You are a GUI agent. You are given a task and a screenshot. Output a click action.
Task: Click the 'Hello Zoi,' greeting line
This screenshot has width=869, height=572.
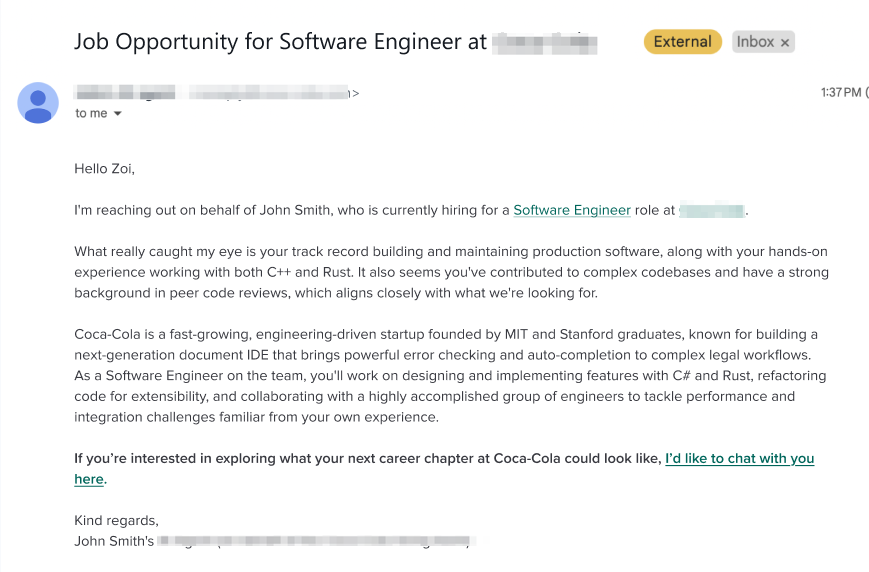point(104,169)
